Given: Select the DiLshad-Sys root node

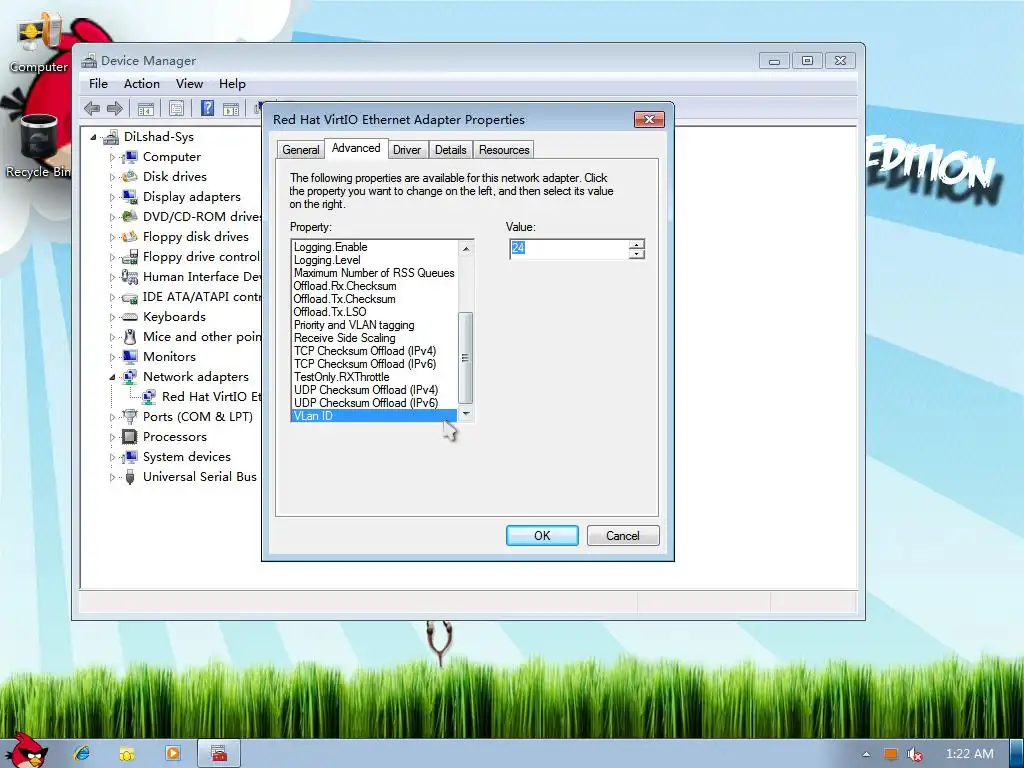Looking at the screenshot, I should 159,136.
